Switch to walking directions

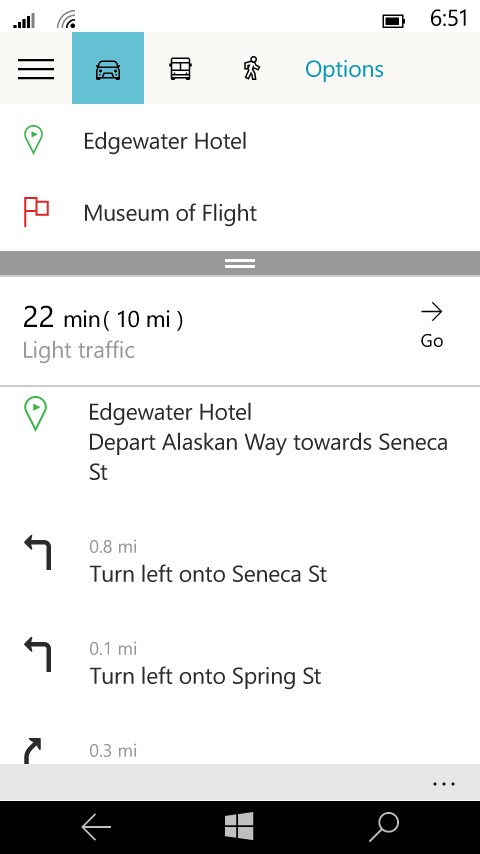click(x=251, y=69)
